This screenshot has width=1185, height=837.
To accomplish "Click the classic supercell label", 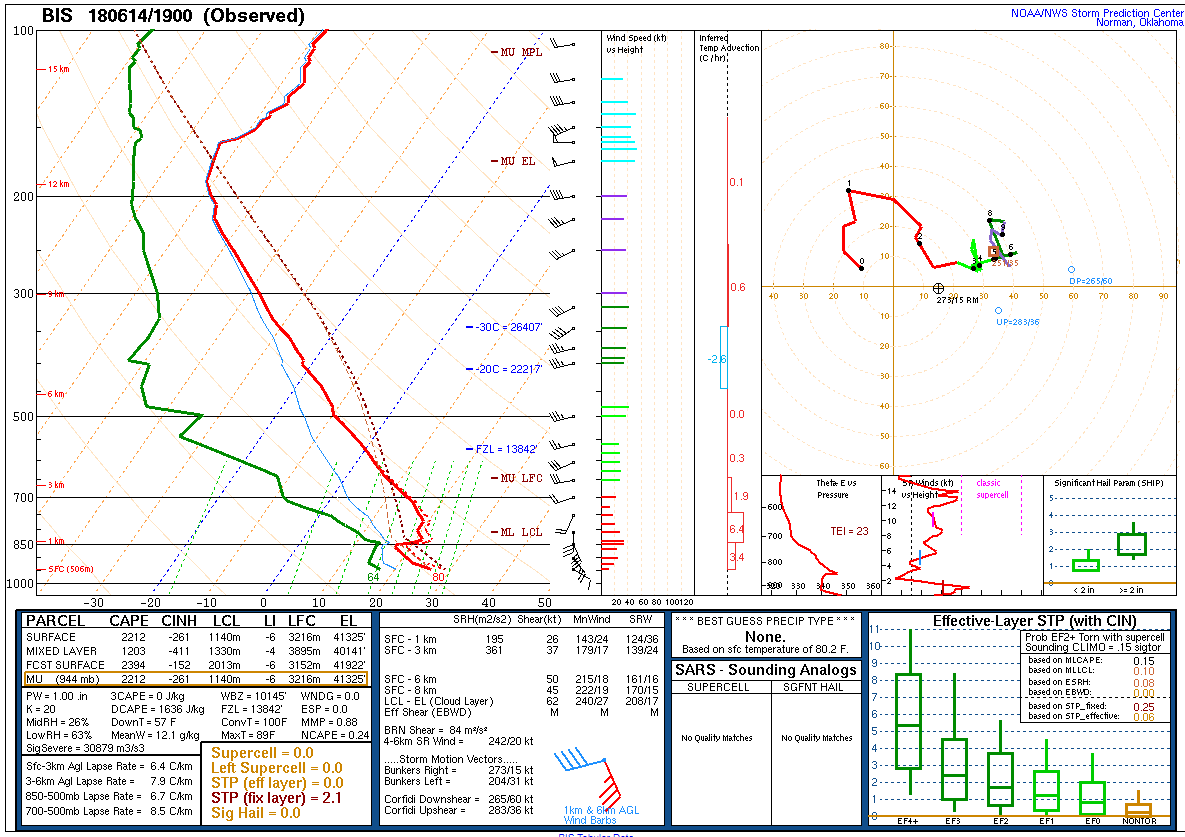I will point(992,489).
